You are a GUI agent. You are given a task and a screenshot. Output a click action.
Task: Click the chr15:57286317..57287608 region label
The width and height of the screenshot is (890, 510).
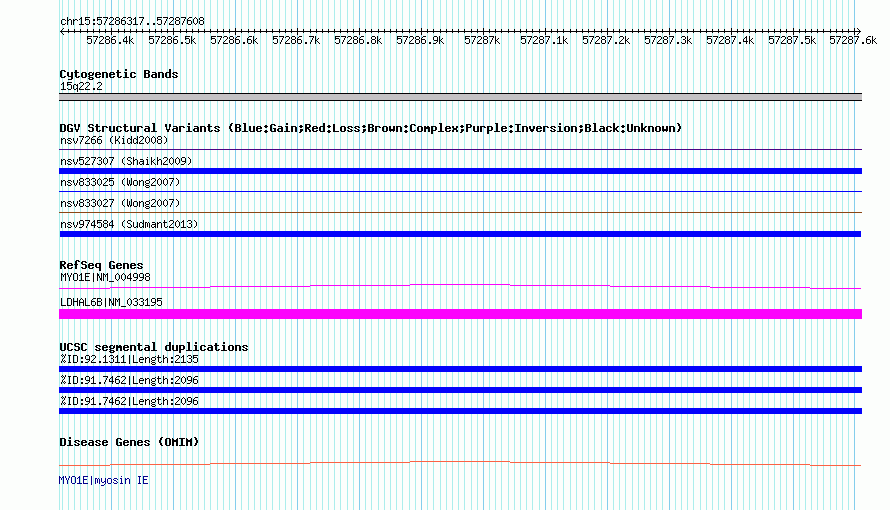[x=132, y=22]
